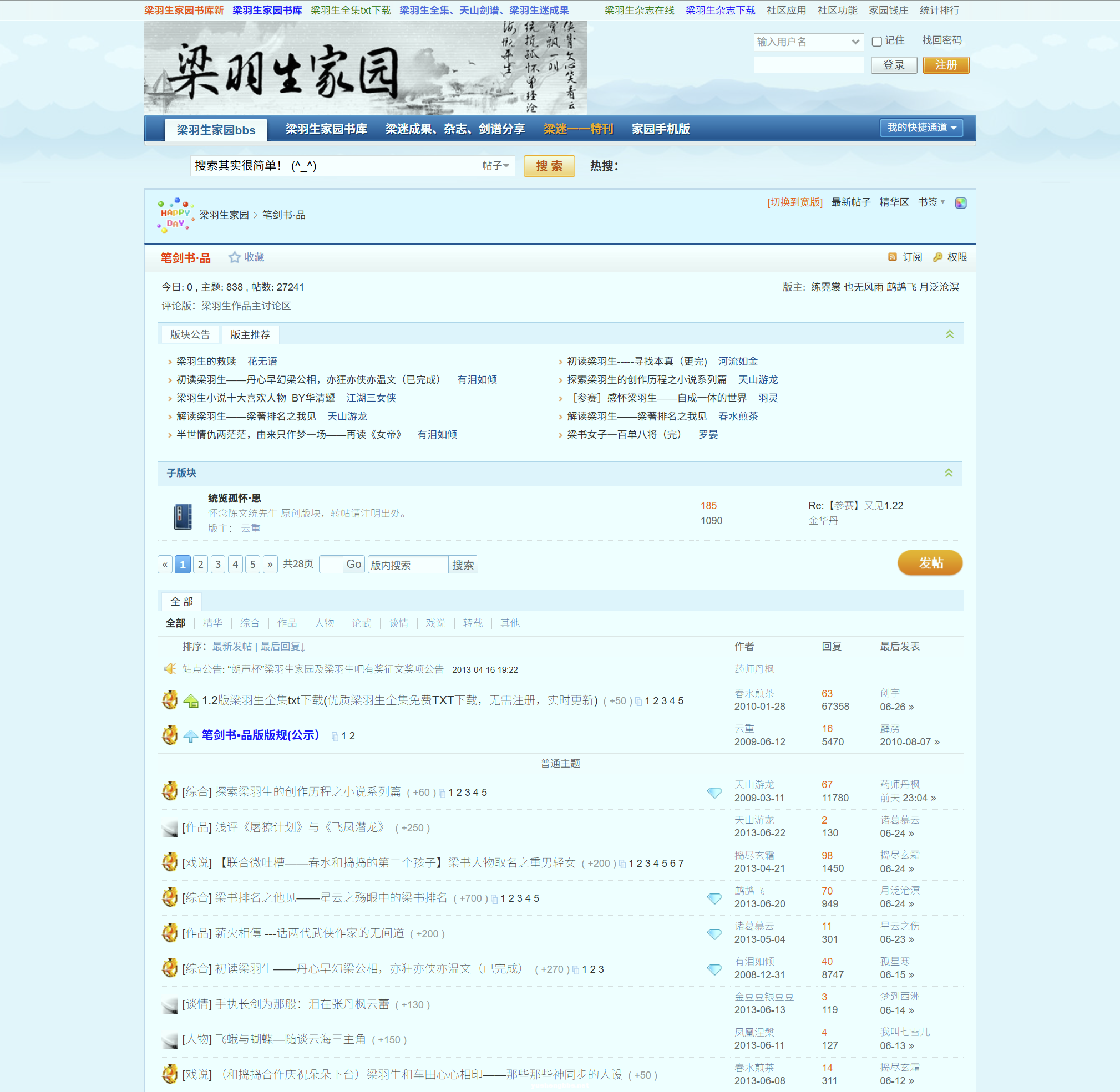
Task: Click the HAPPY DAY forum logo icon
Action: [174, 216]
